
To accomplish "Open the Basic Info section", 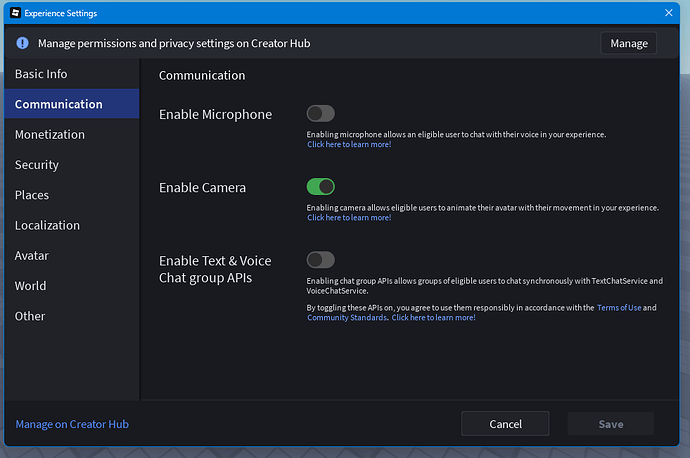I will pos(72,74).
